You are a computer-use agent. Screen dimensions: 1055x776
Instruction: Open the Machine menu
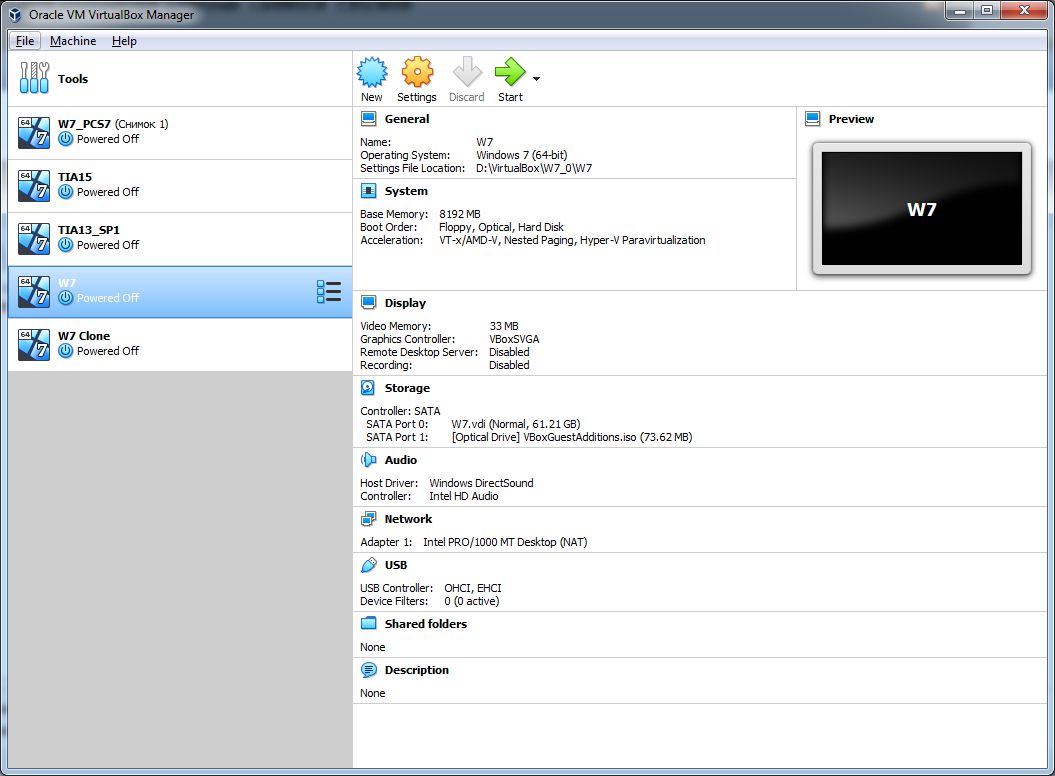73,41
